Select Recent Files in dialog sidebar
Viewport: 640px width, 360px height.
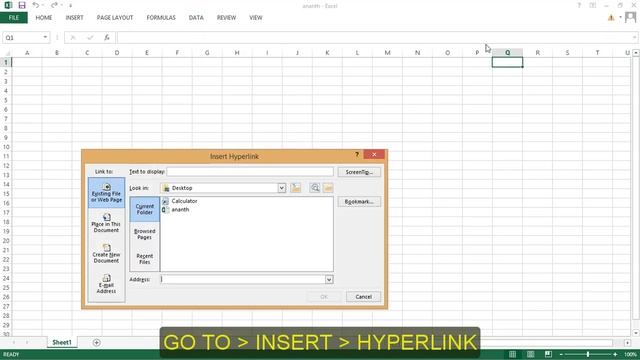(x=145, y=259)
